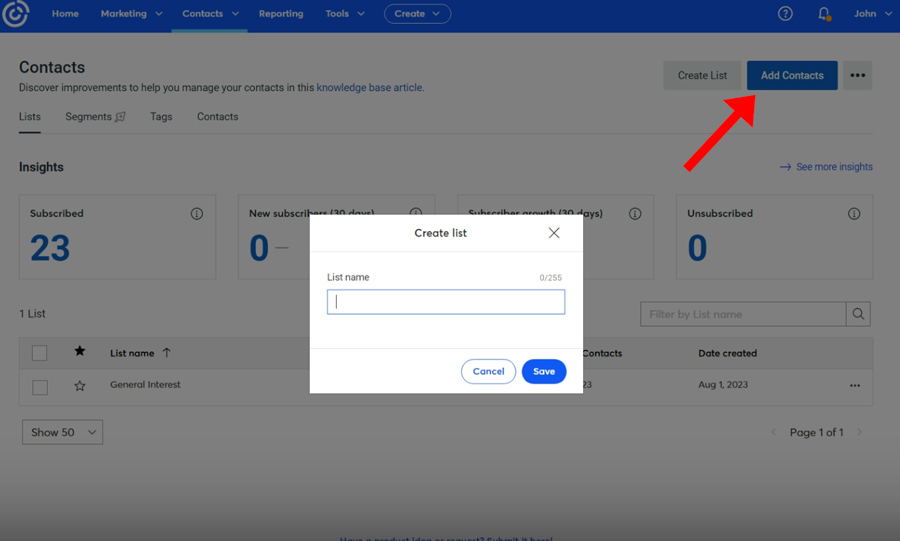Click the filled star header icon
Screen dimensions: 900x541
(x=80, y=351)
